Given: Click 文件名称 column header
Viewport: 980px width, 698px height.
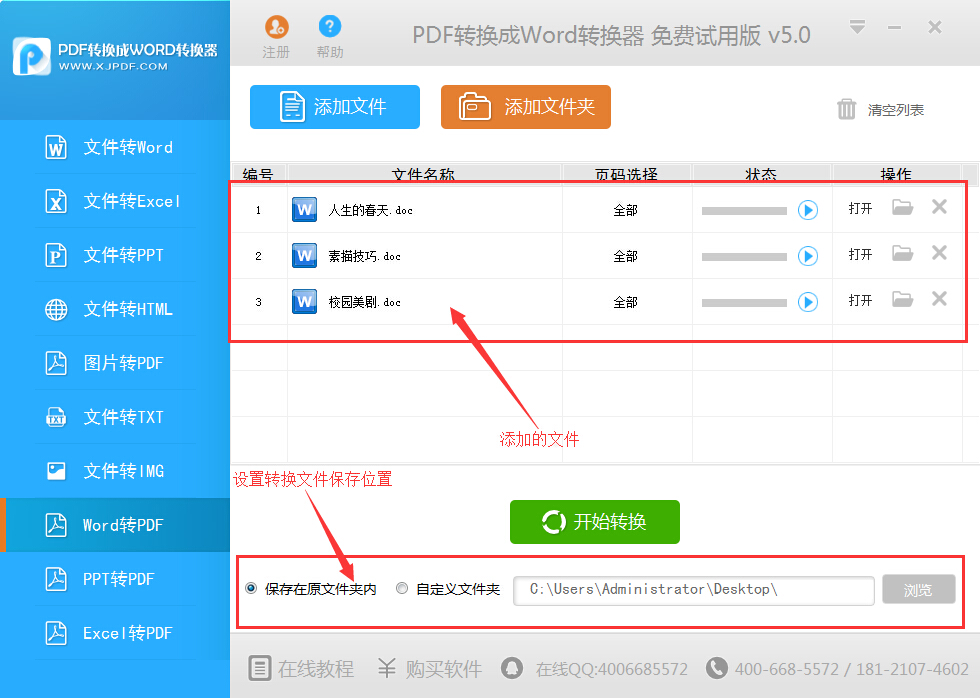Looking at the screenshot, I should [x=424, y=174].
